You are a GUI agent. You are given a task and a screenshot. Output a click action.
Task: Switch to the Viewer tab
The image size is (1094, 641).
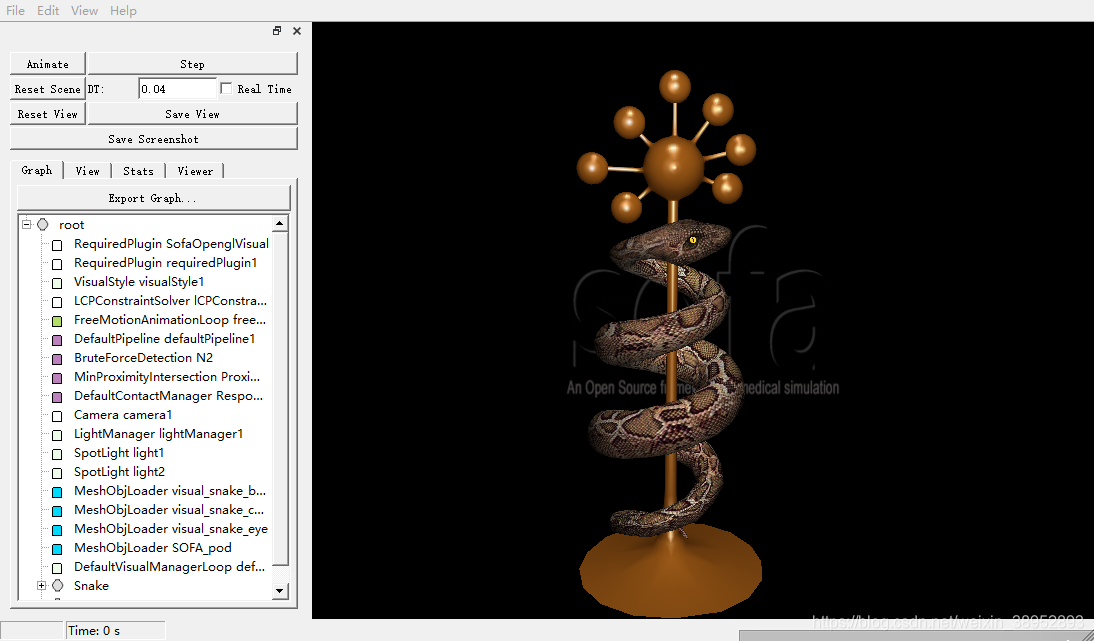(x=195, y=171)
